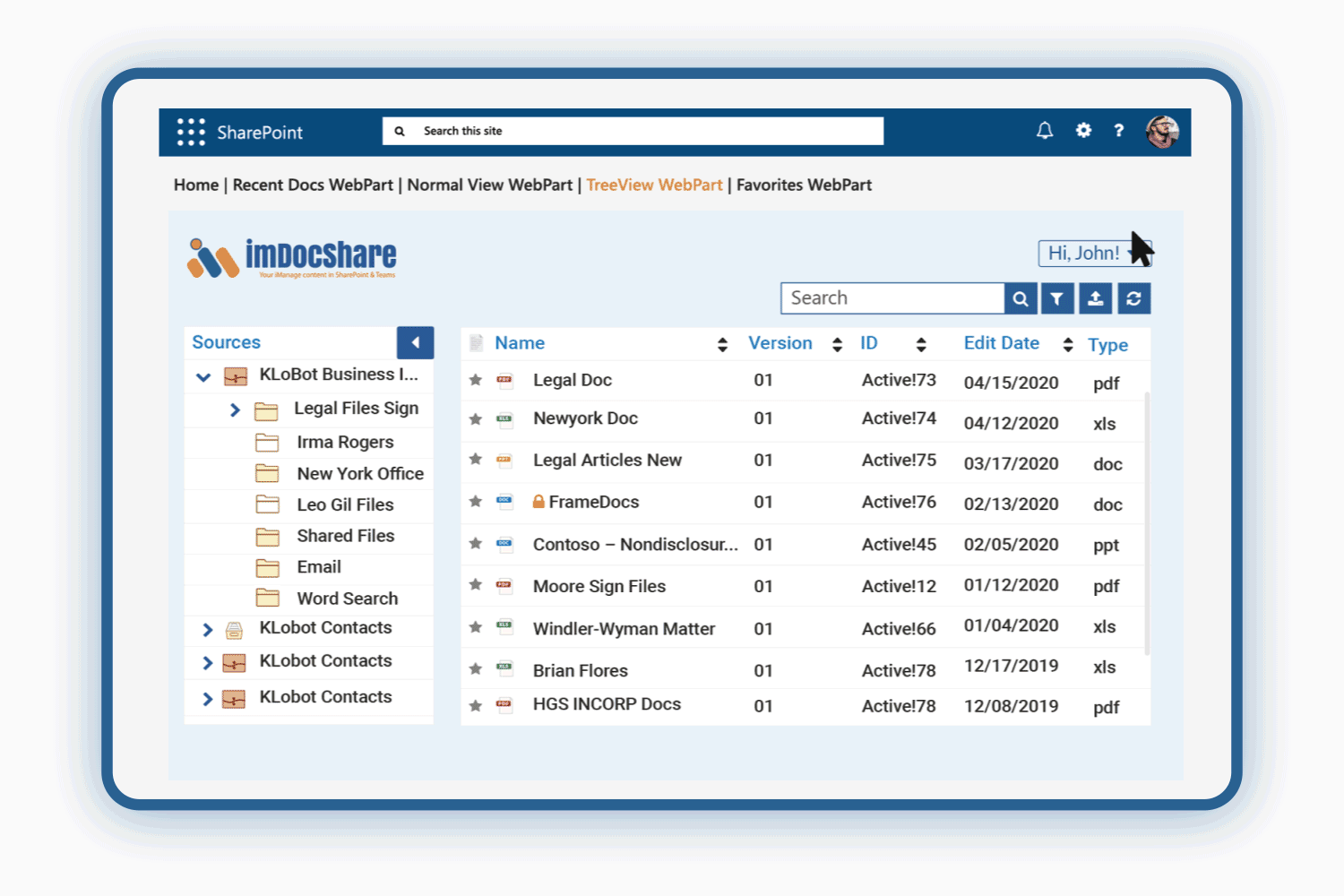The height and width of the screenshot is (896, 1344).
Task: Open SharePoint settings gear
Action: [x=1083, y=131]
